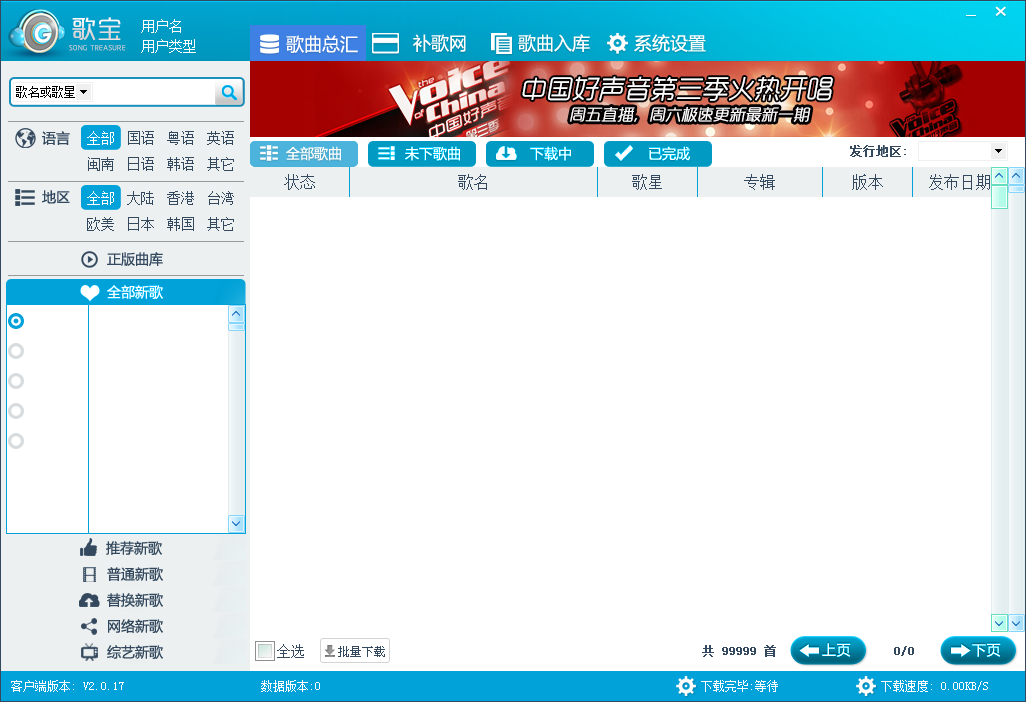Show the 下载中 list
This screenshot has height=702, width=1026.
[x=540, y=154]
